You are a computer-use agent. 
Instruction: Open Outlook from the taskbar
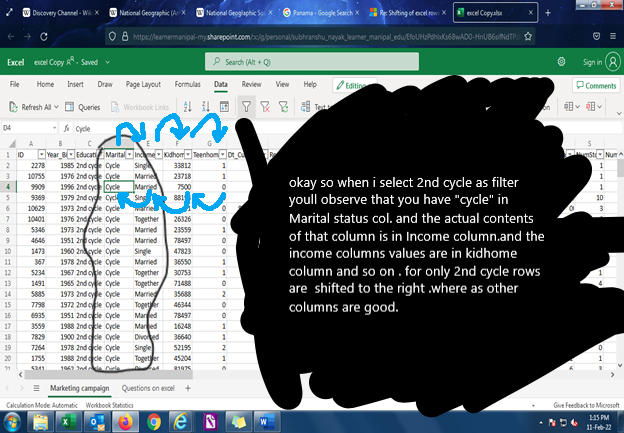(x=97, y=422)
